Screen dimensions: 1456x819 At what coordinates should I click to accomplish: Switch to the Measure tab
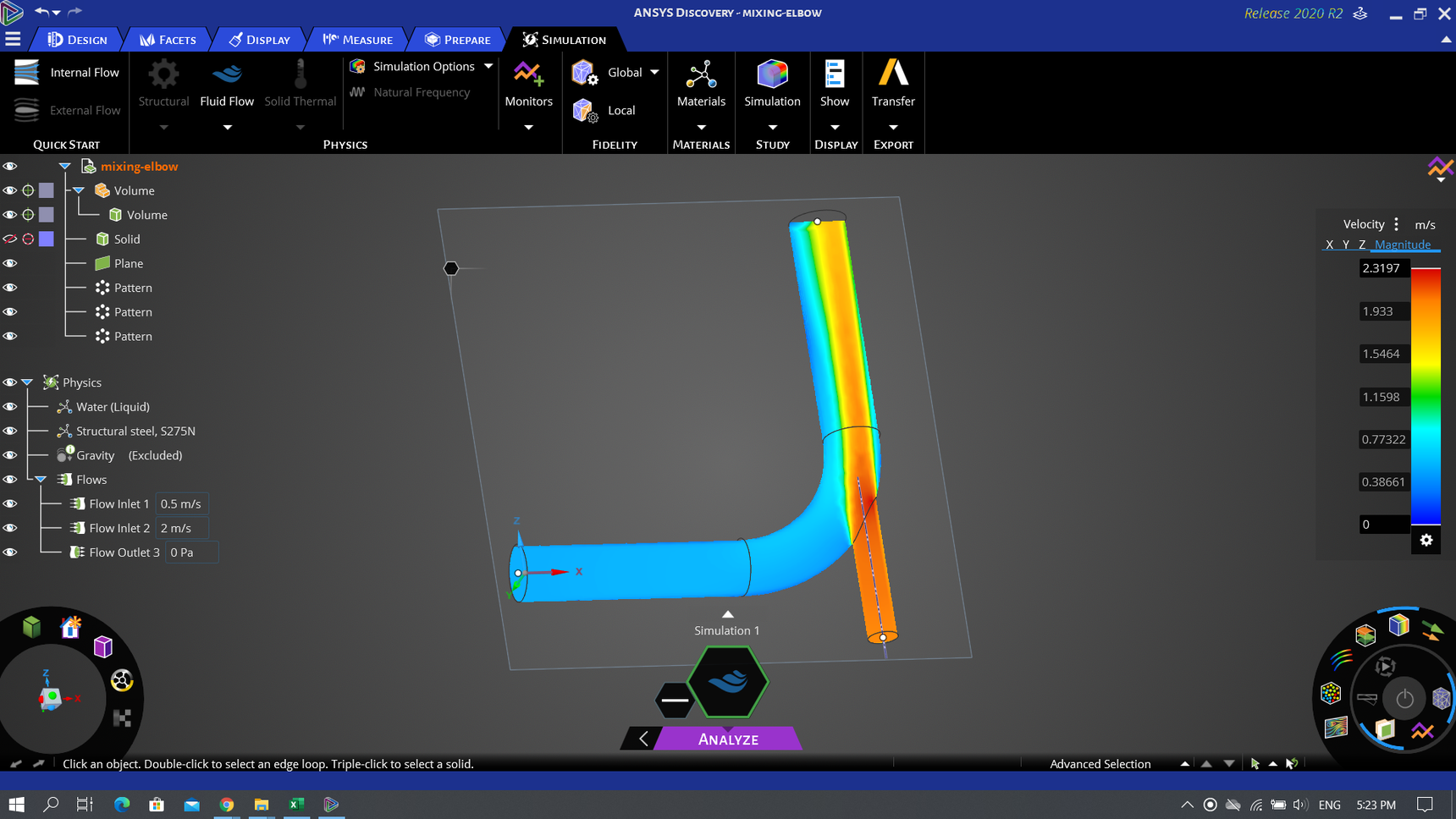pos(357,40)
